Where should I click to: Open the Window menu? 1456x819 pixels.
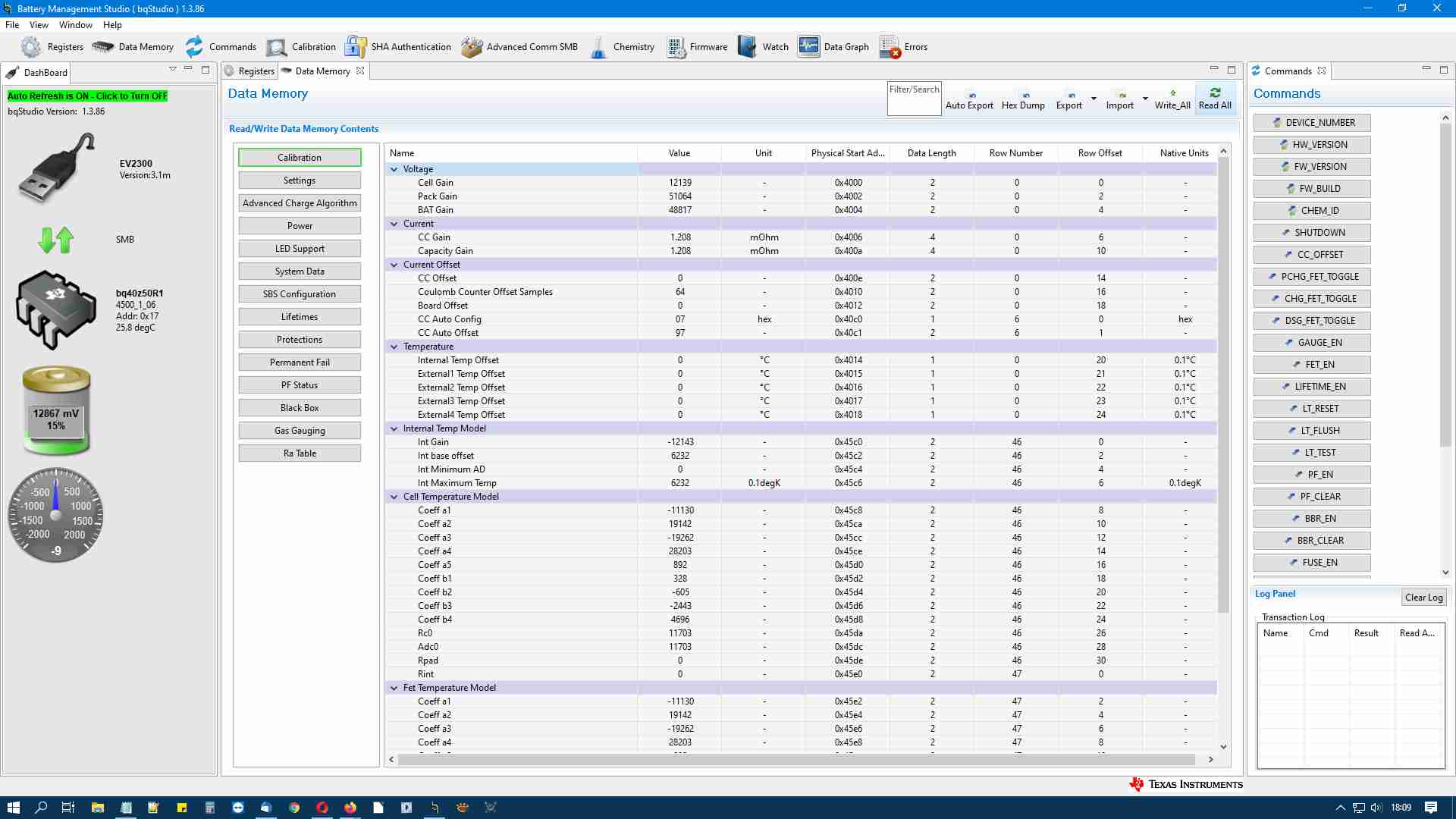point(75,24)
